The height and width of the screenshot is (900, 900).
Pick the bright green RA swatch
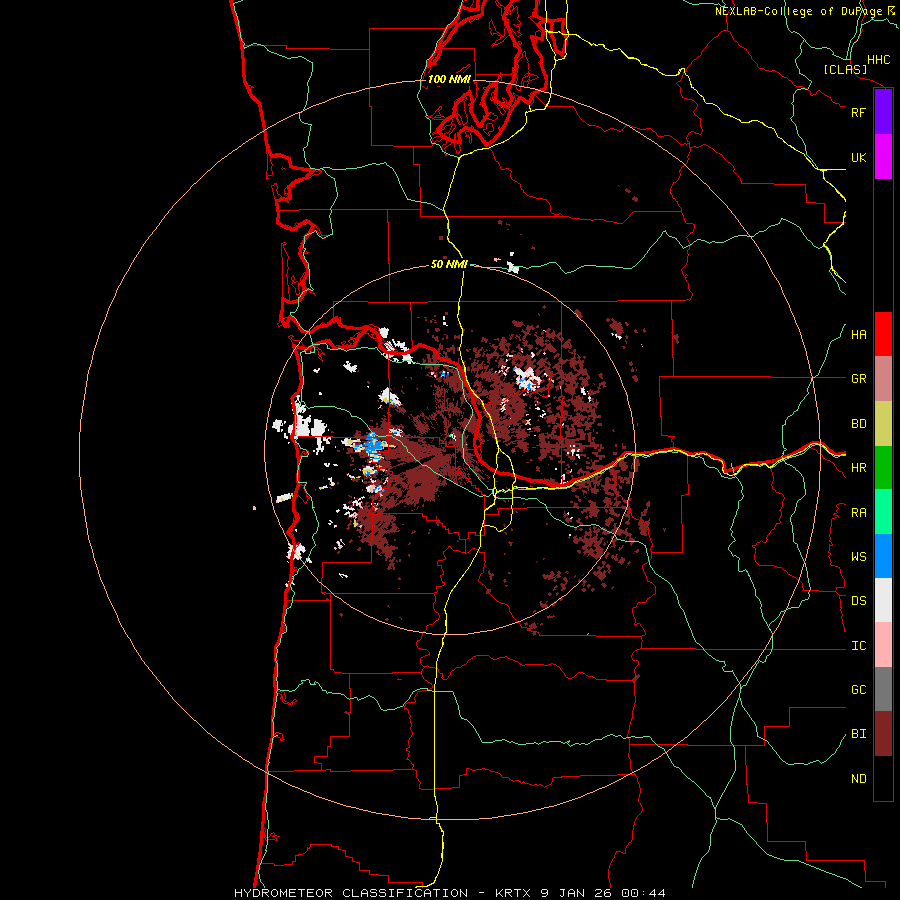point(883,512)
